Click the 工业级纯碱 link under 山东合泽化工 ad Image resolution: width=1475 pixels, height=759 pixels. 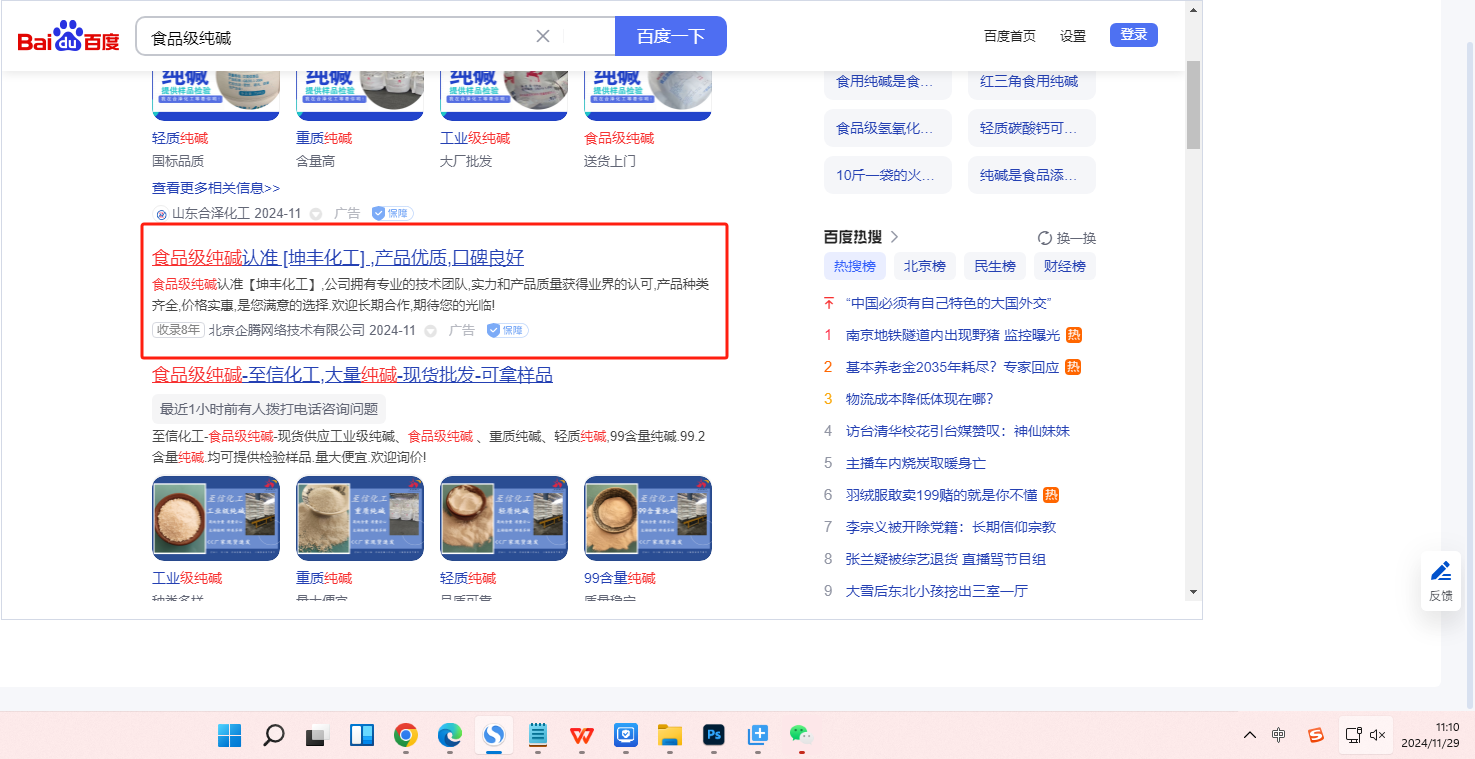(475, 138)
